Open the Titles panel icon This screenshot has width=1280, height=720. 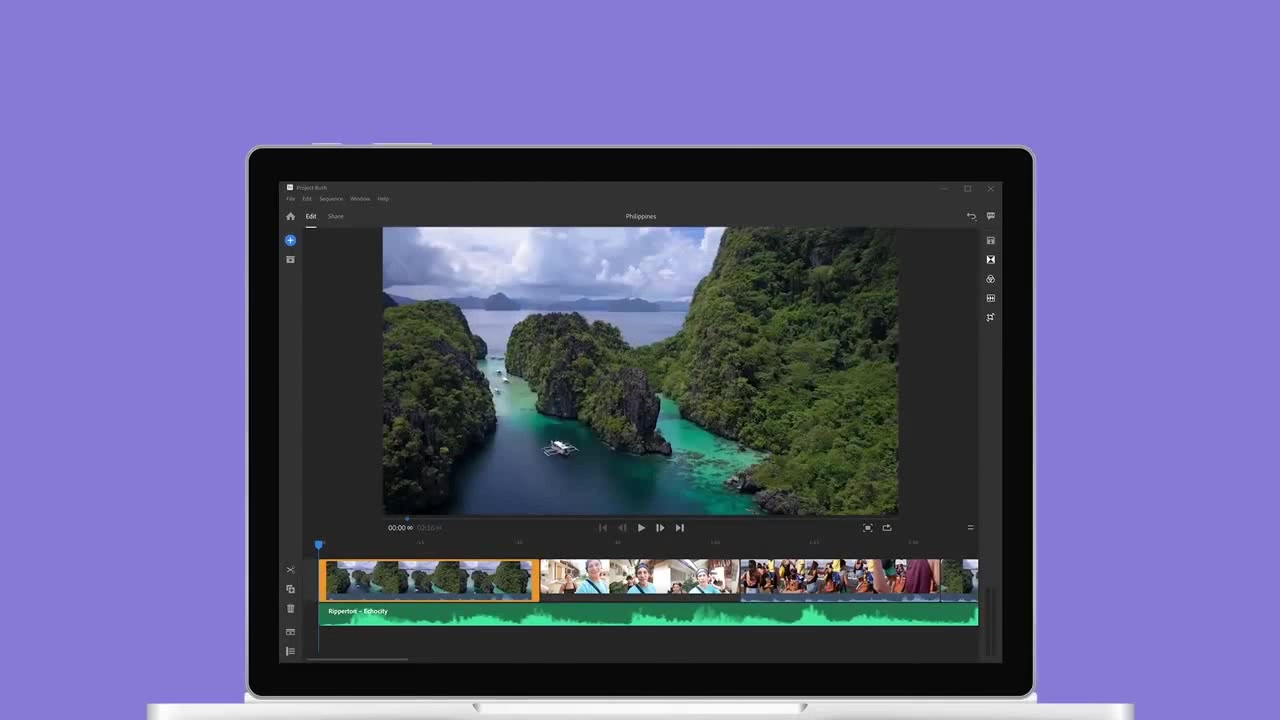990,241
